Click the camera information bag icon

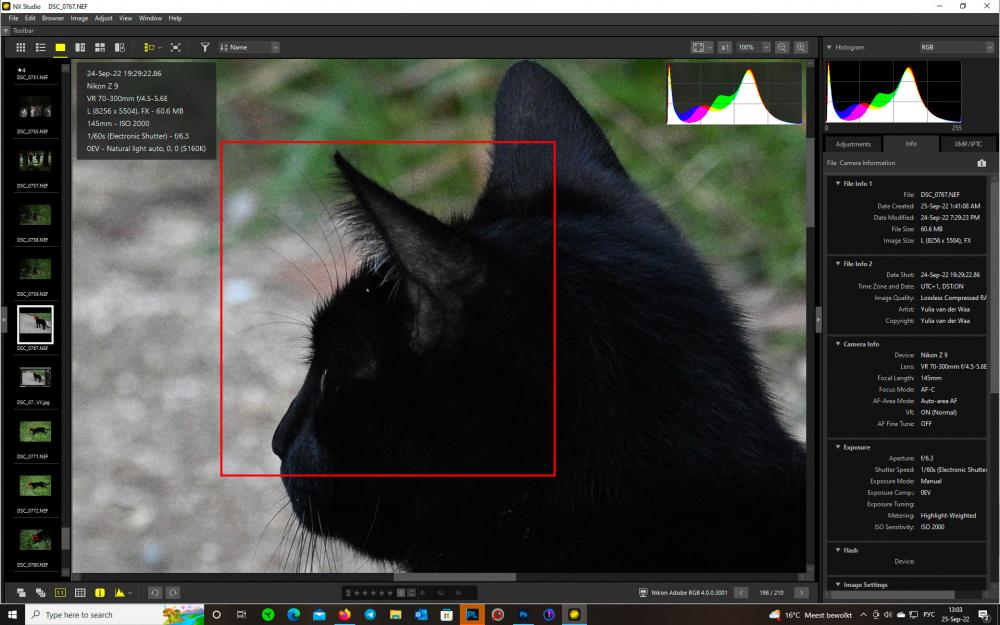coord(982,163)
